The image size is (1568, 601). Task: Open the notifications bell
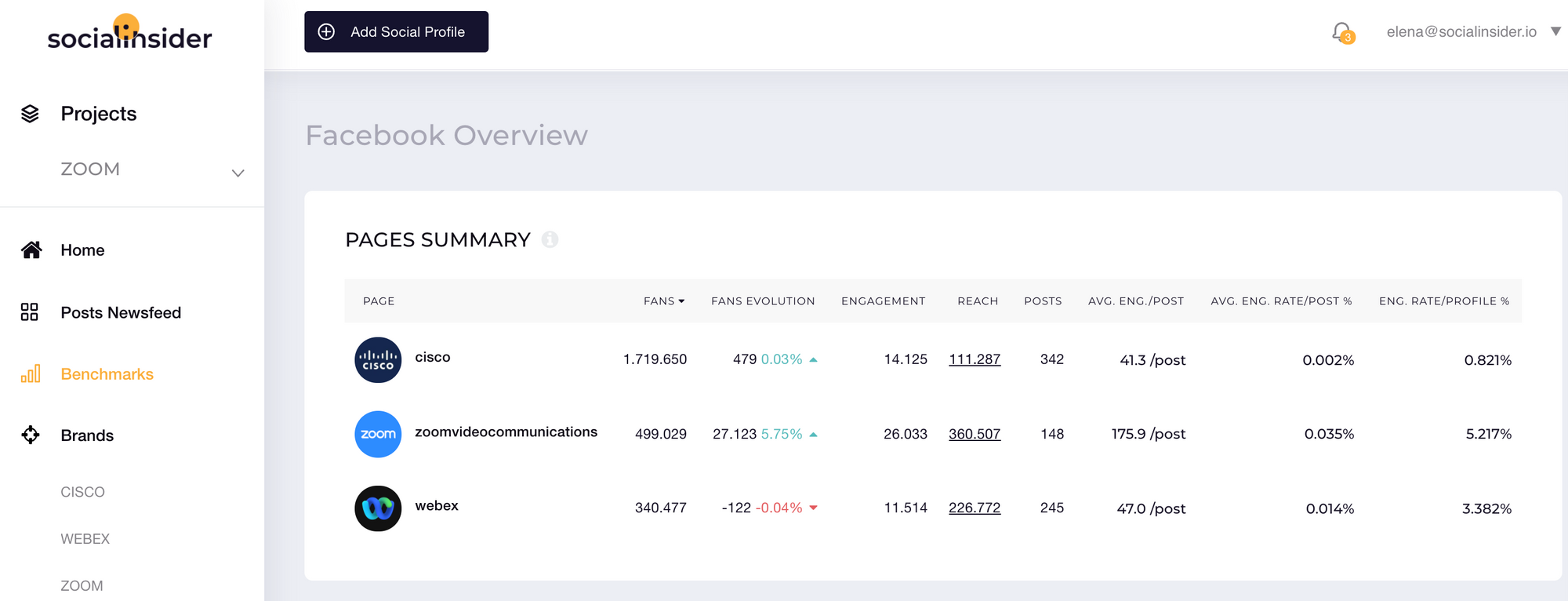[x=1342, y=32]
